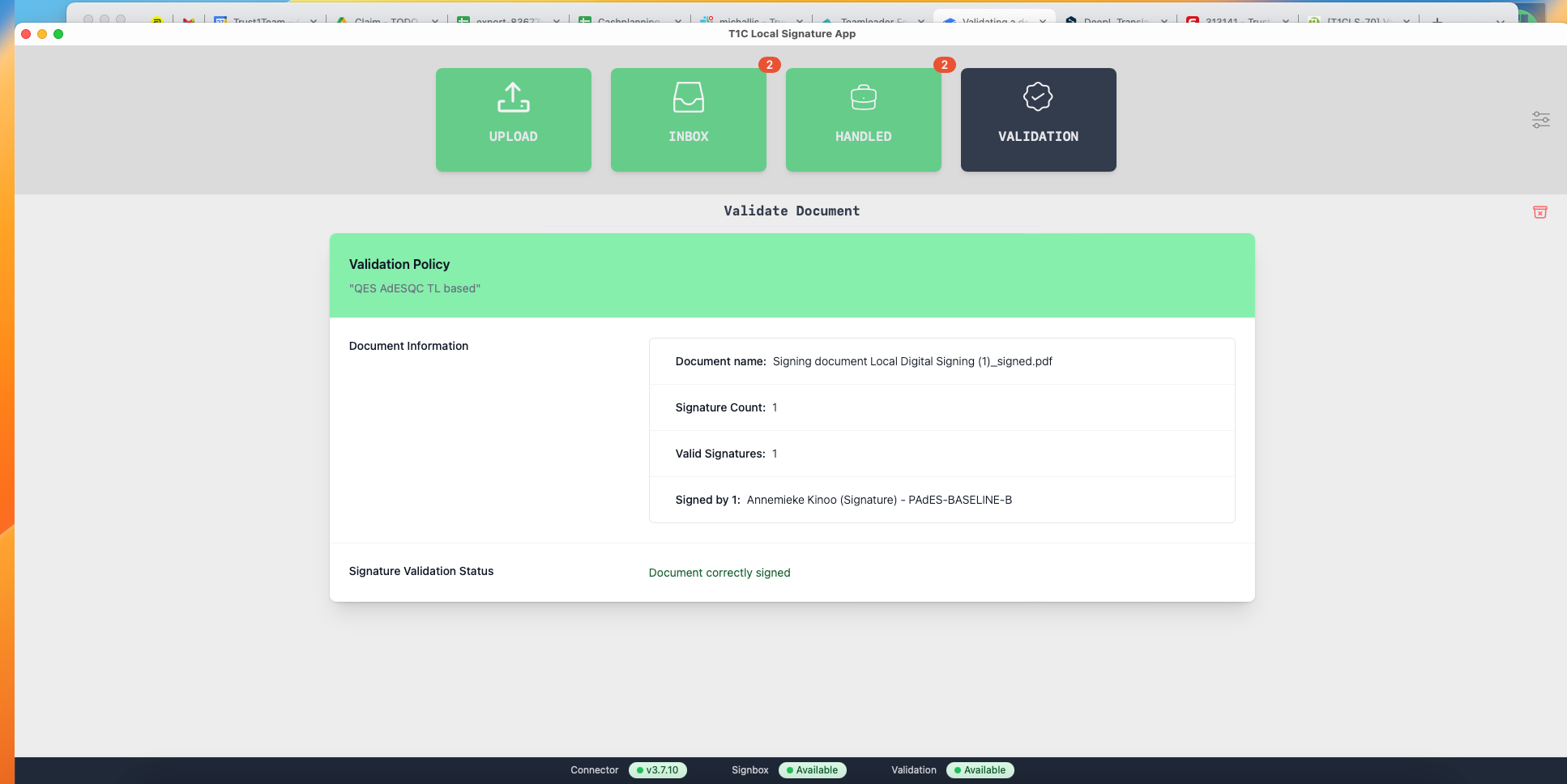The height and width of the screenshot is (784, 1567).
Task: Minimize the T1C Local Signature App window
Action: (42, 34)
